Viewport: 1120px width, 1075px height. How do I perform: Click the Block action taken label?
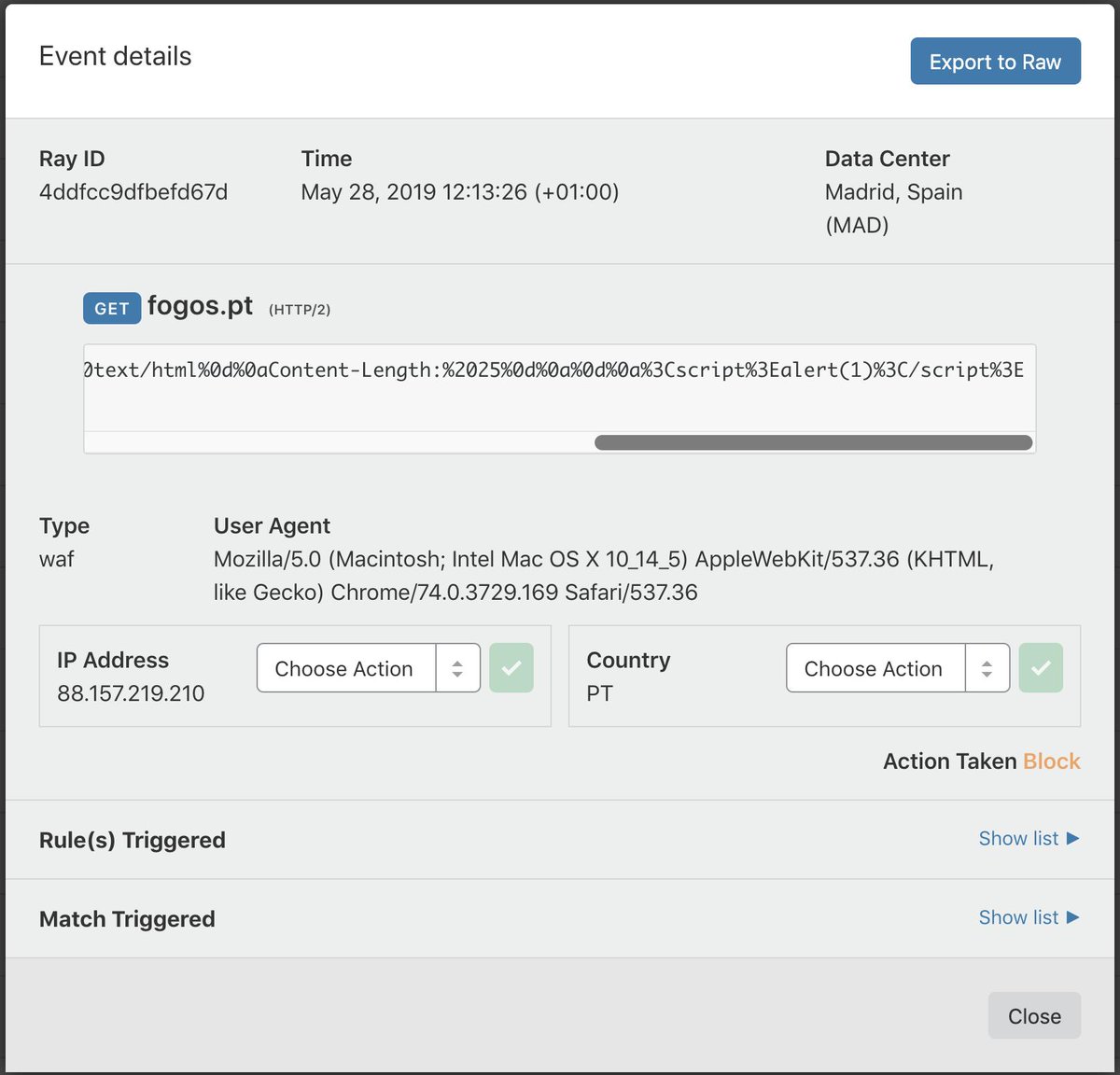coord(1052,761)
